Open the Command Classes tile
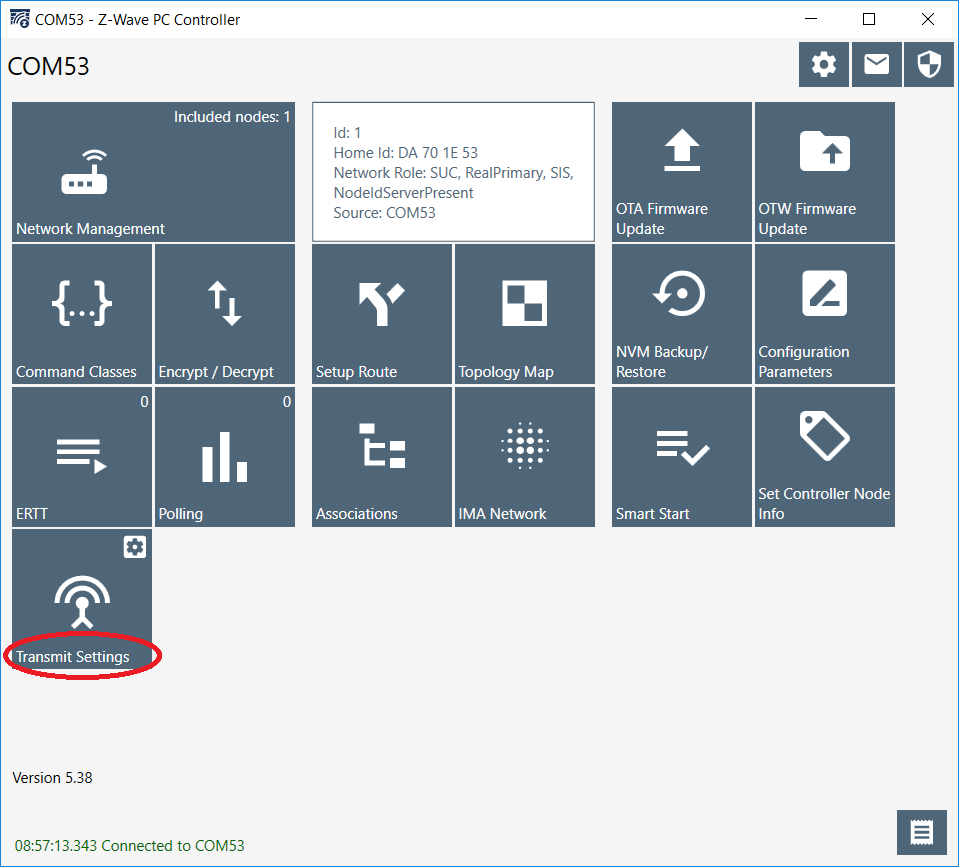Image resolution: width=959 pixels, height=867 pixels. 82,314
